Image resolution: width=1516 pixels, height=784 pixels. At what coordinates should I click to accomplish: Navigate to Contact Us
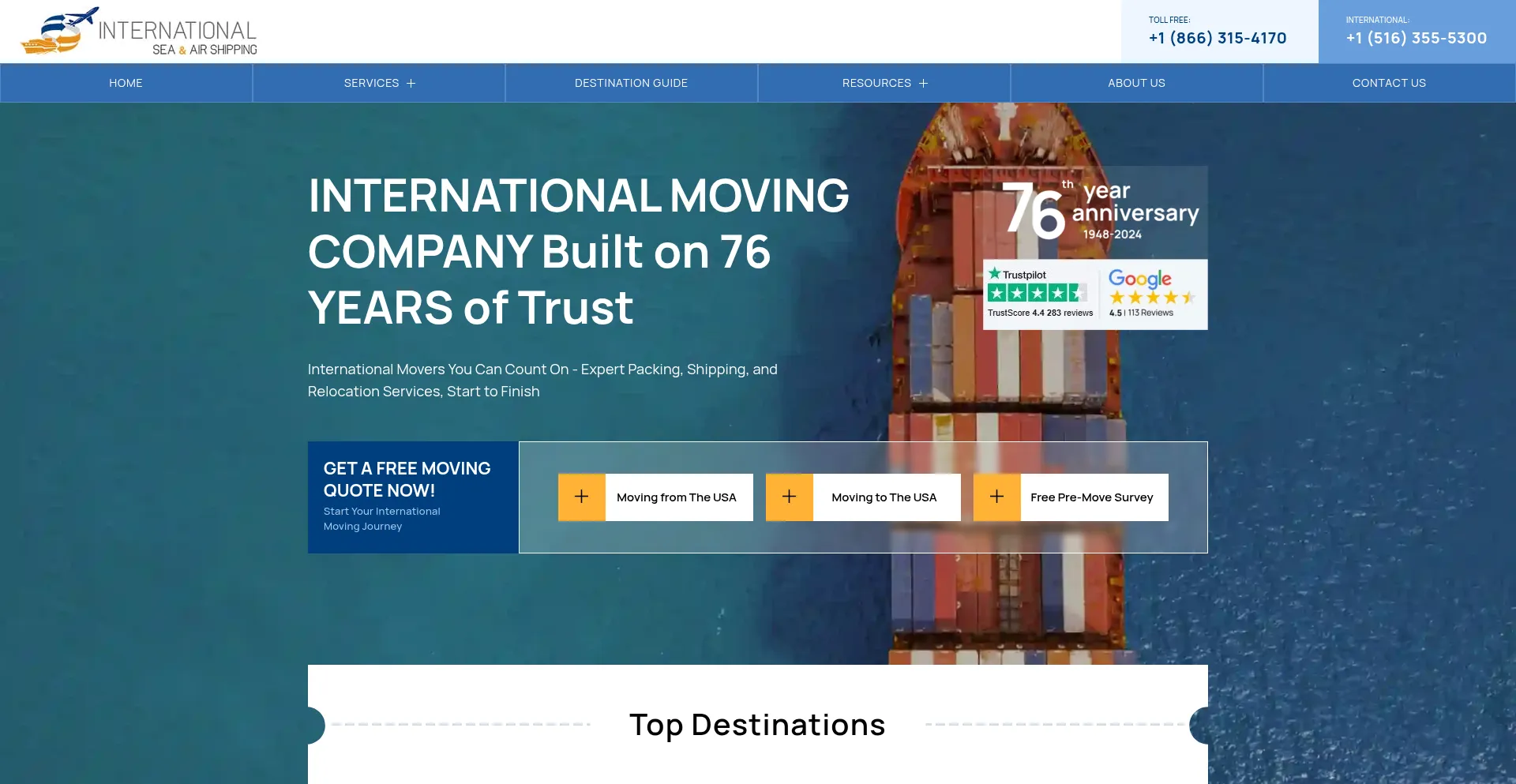pos(1389,83)
